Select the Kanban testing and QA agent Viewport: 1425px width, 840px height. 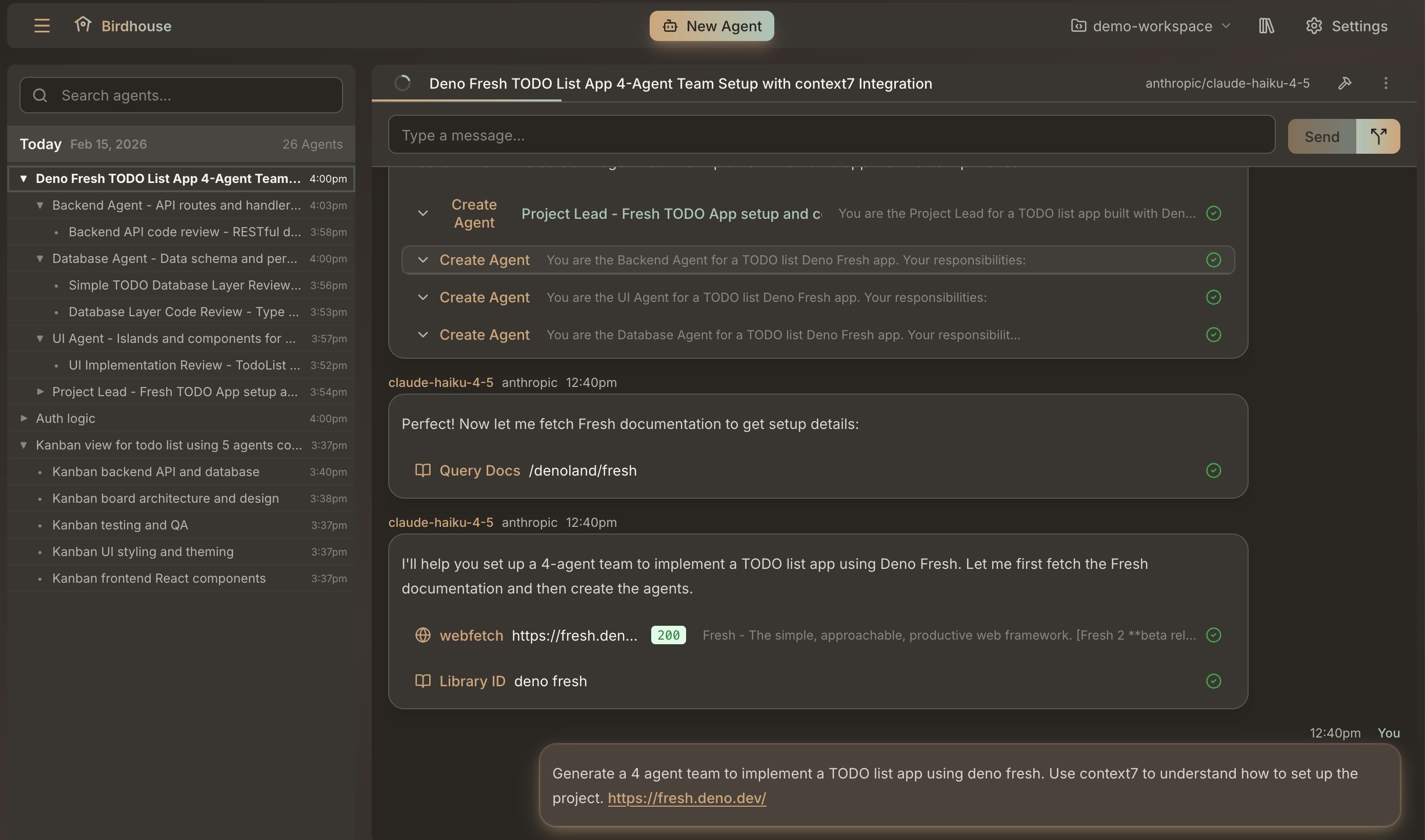pos(120,525)
